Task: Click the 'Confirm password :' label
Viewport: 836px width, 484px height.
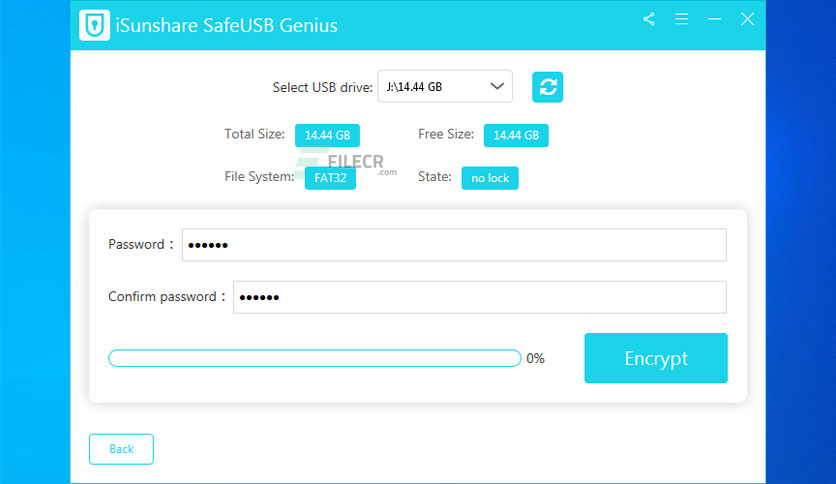Action: 167,297
